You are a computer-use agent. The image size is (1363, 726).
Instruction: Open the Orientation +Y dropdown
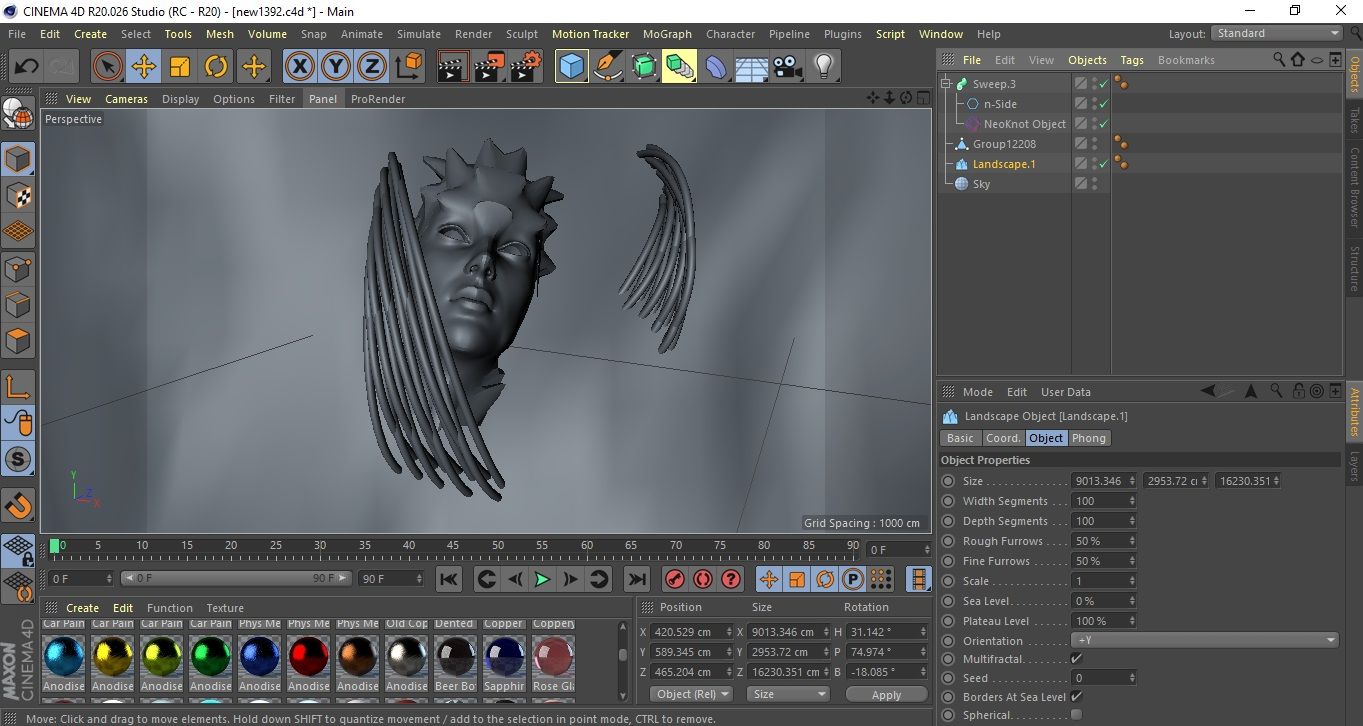pyautogui.click(x=1205, y=640)
